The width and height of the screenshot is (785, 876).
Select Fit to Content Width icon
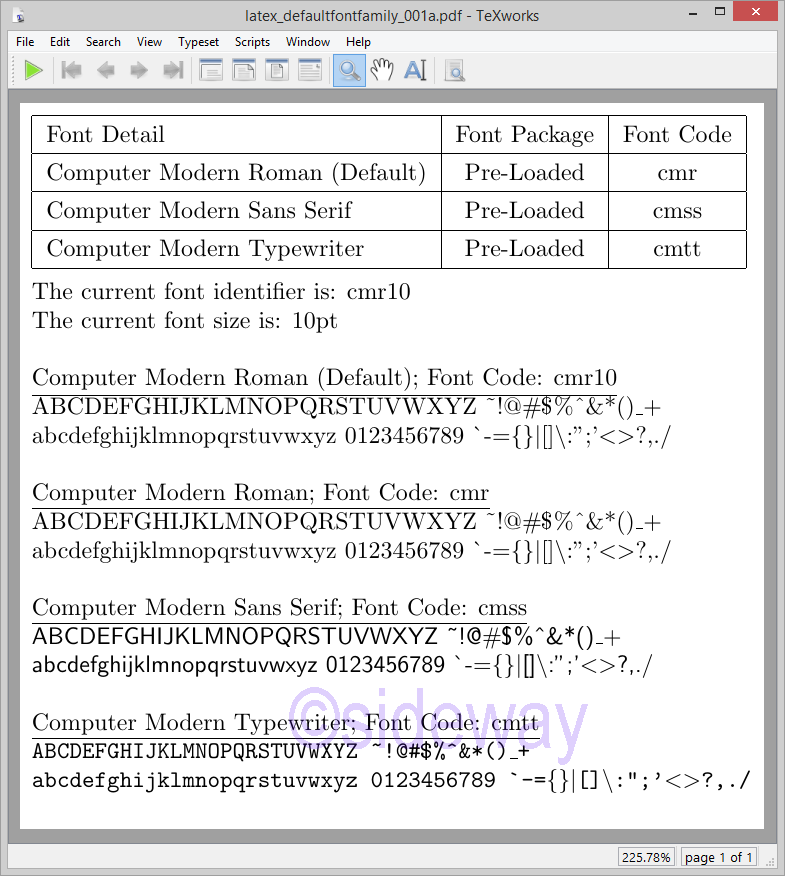[310, 71]
